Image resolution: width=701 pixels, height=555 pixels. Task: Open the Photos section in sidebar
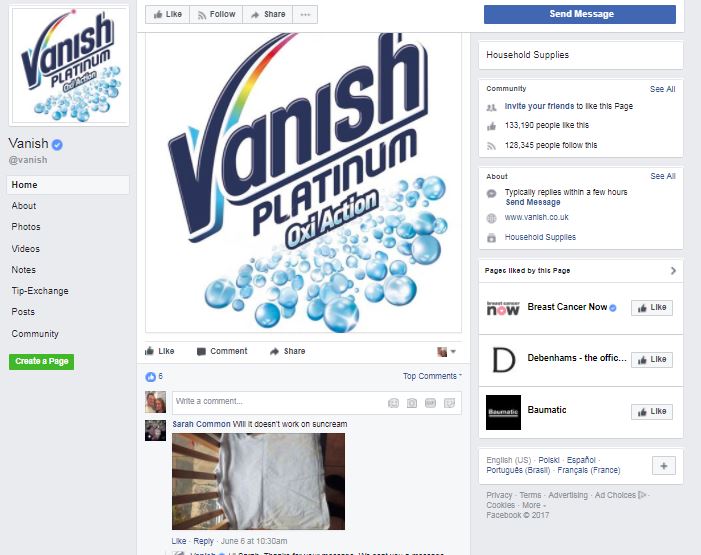pyautogui.click(x=26, y=227)
